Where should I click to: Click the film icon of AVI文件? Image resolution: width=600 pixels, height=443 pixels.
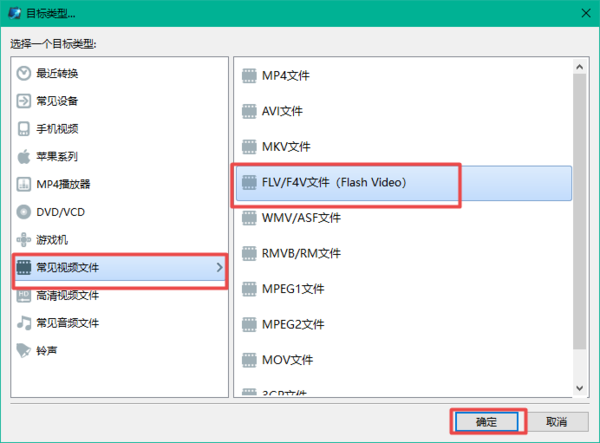249,111
